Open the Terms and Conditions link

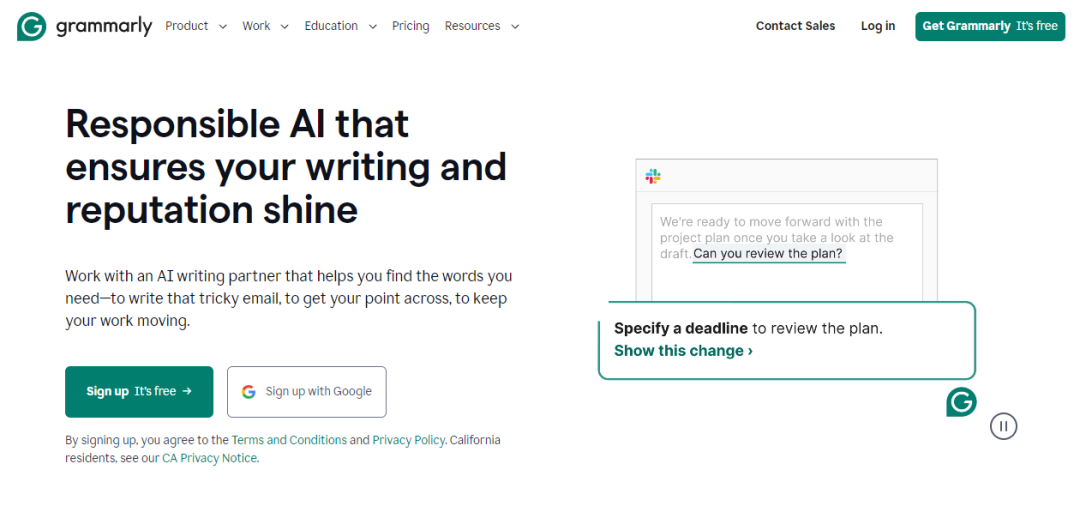click(x=289, y=440)
